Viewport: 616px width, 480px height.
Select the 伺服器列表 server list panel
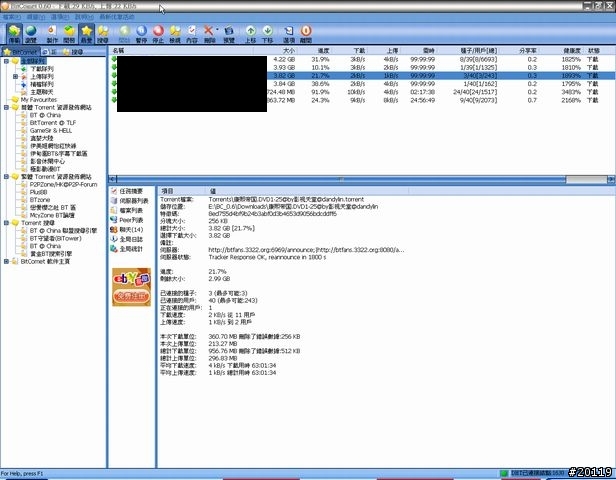(x=130, y=201)
